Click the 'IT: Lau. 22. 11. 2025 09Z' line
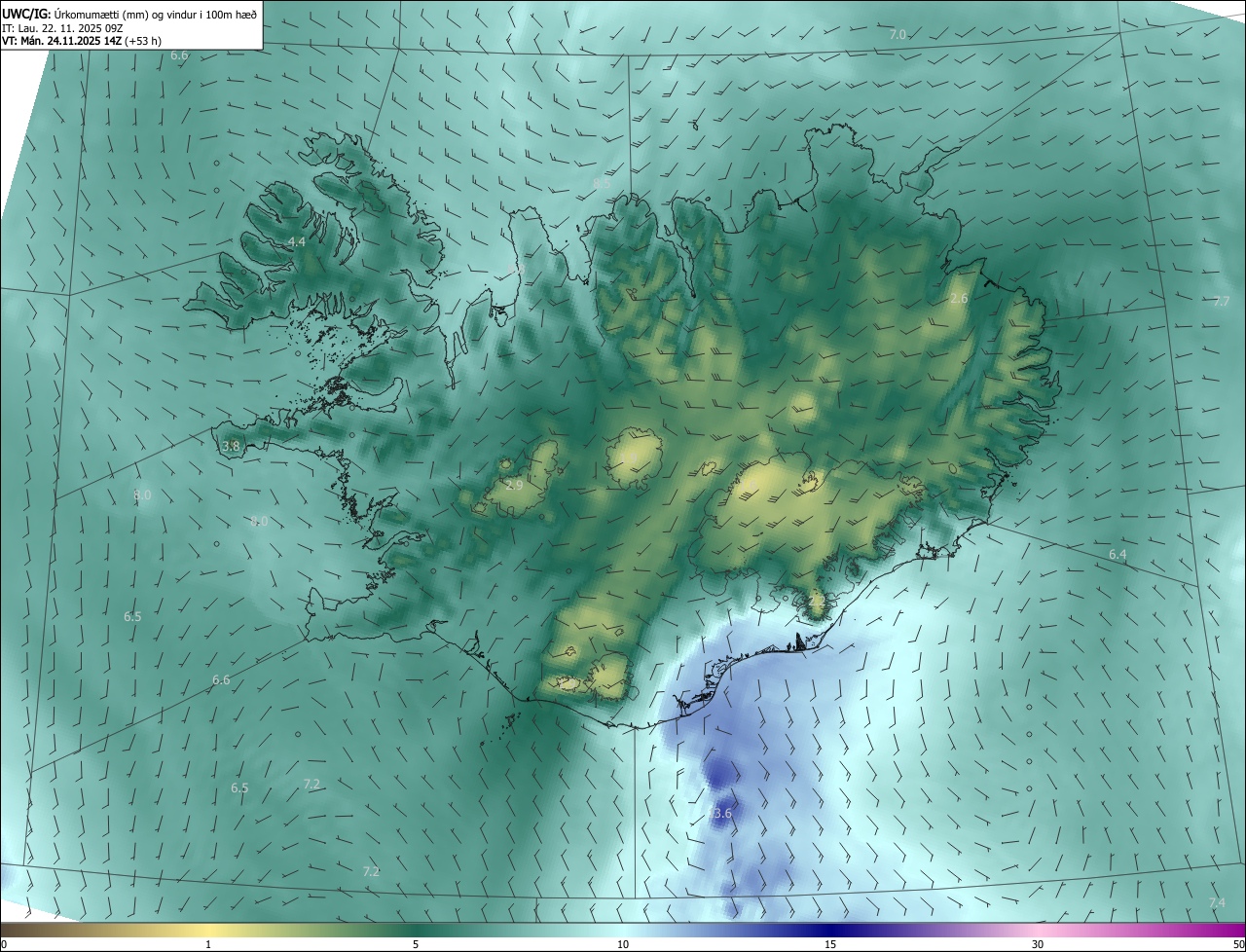Screen dimensions: 1246x952 [x=62, y=27]
